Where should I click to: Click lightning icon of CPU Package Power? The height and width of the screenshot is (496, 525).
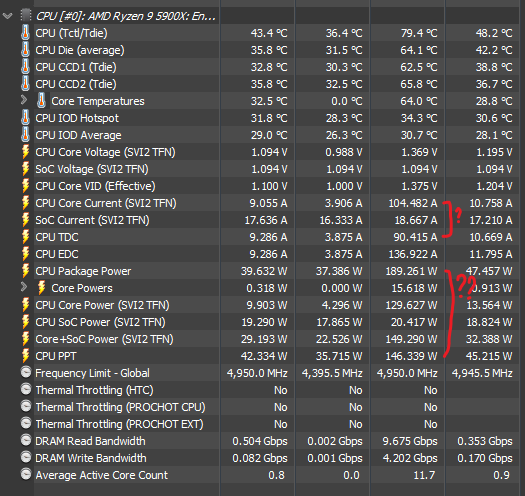pyautogui.click(x=25, y=271)
